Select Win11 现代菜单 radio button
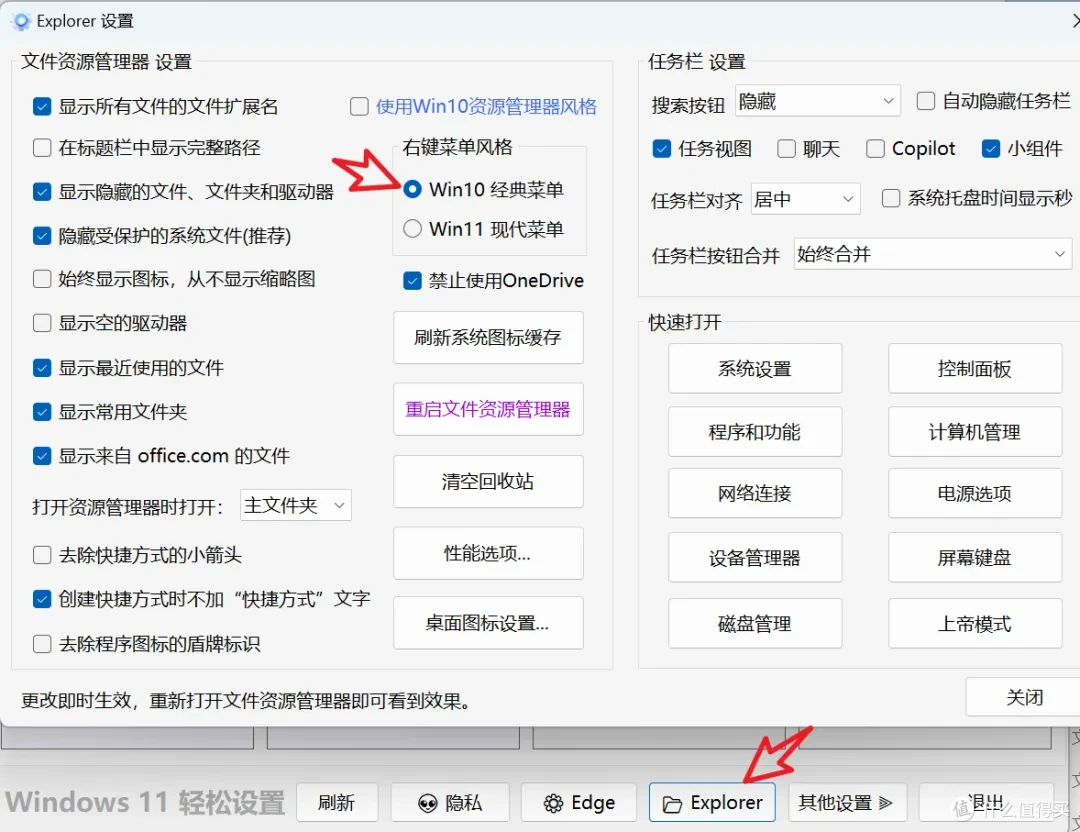Viewport: 1080px width, 832px height. [x=413, y=229]
